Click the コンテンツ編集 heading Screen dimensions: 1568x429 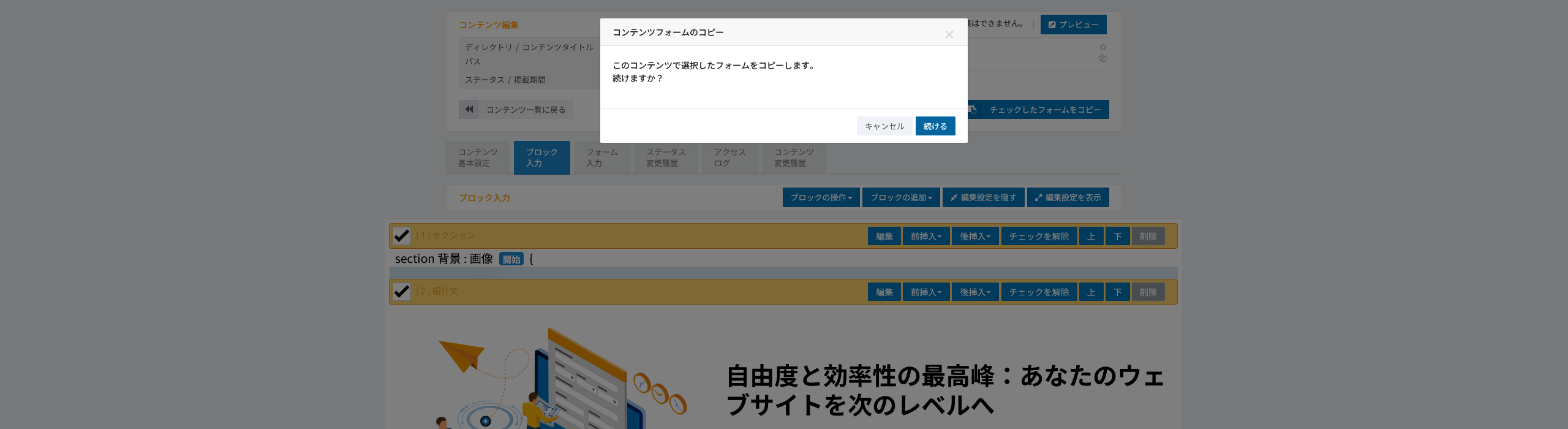pos(489,25)
